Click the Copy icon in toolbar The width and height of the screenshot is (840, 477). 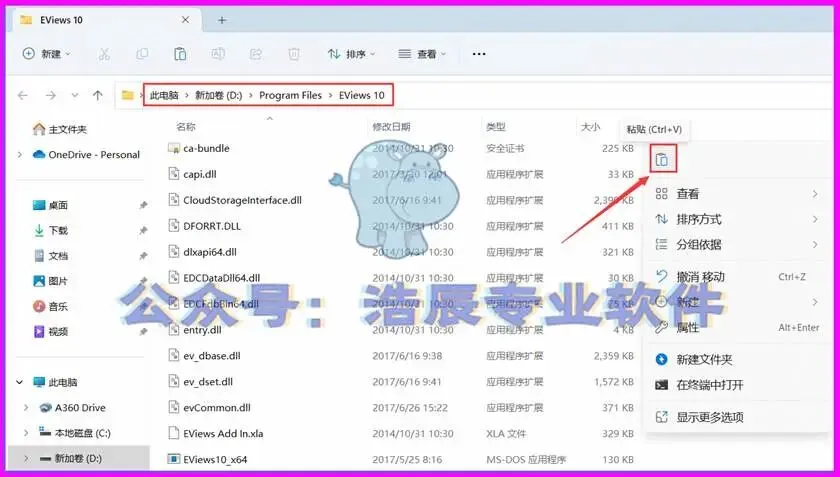(x=142, y=54)
